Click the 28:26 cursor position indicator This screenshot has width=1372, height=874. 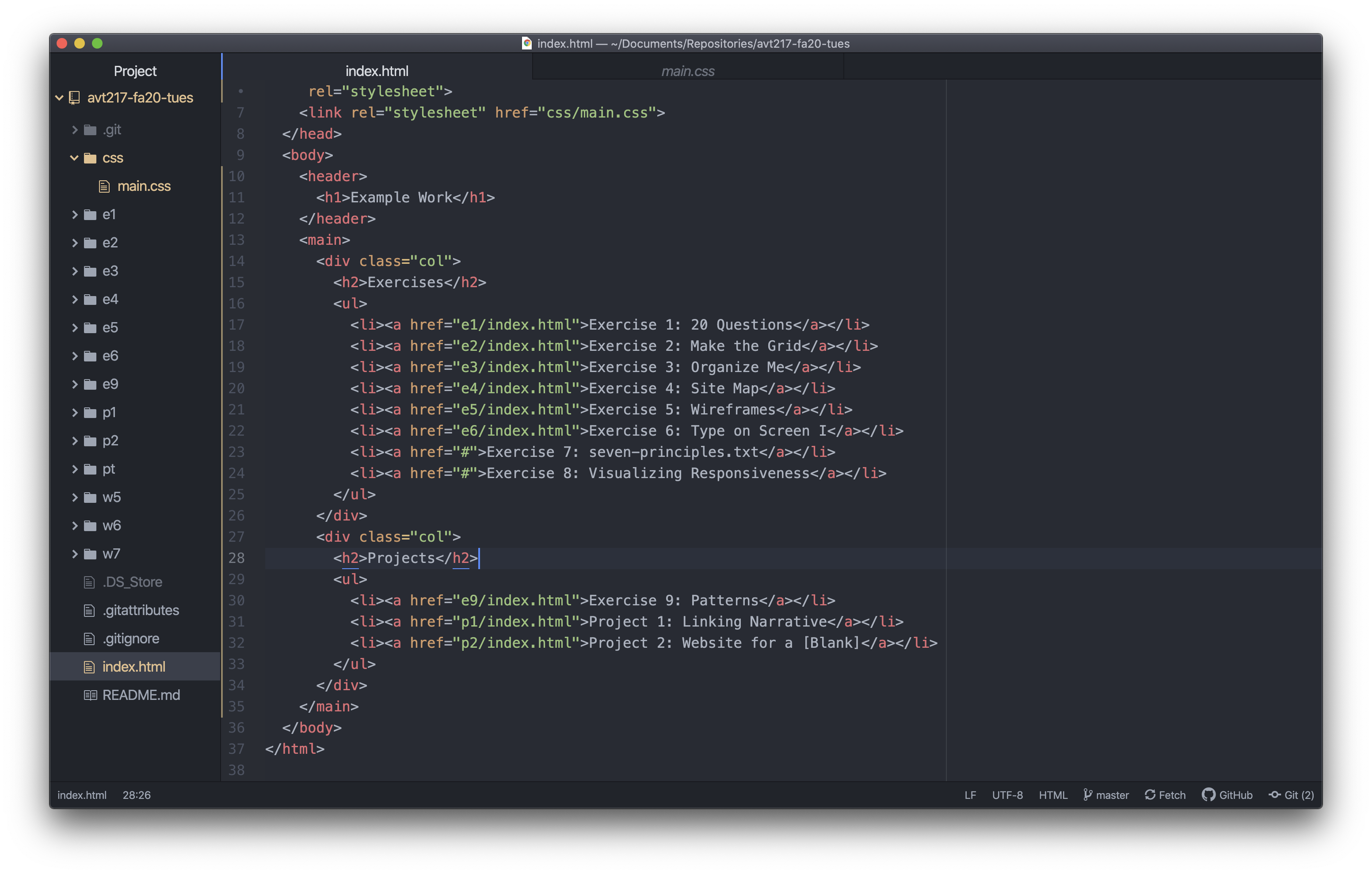pyautogui.click(x=137, y=795)
